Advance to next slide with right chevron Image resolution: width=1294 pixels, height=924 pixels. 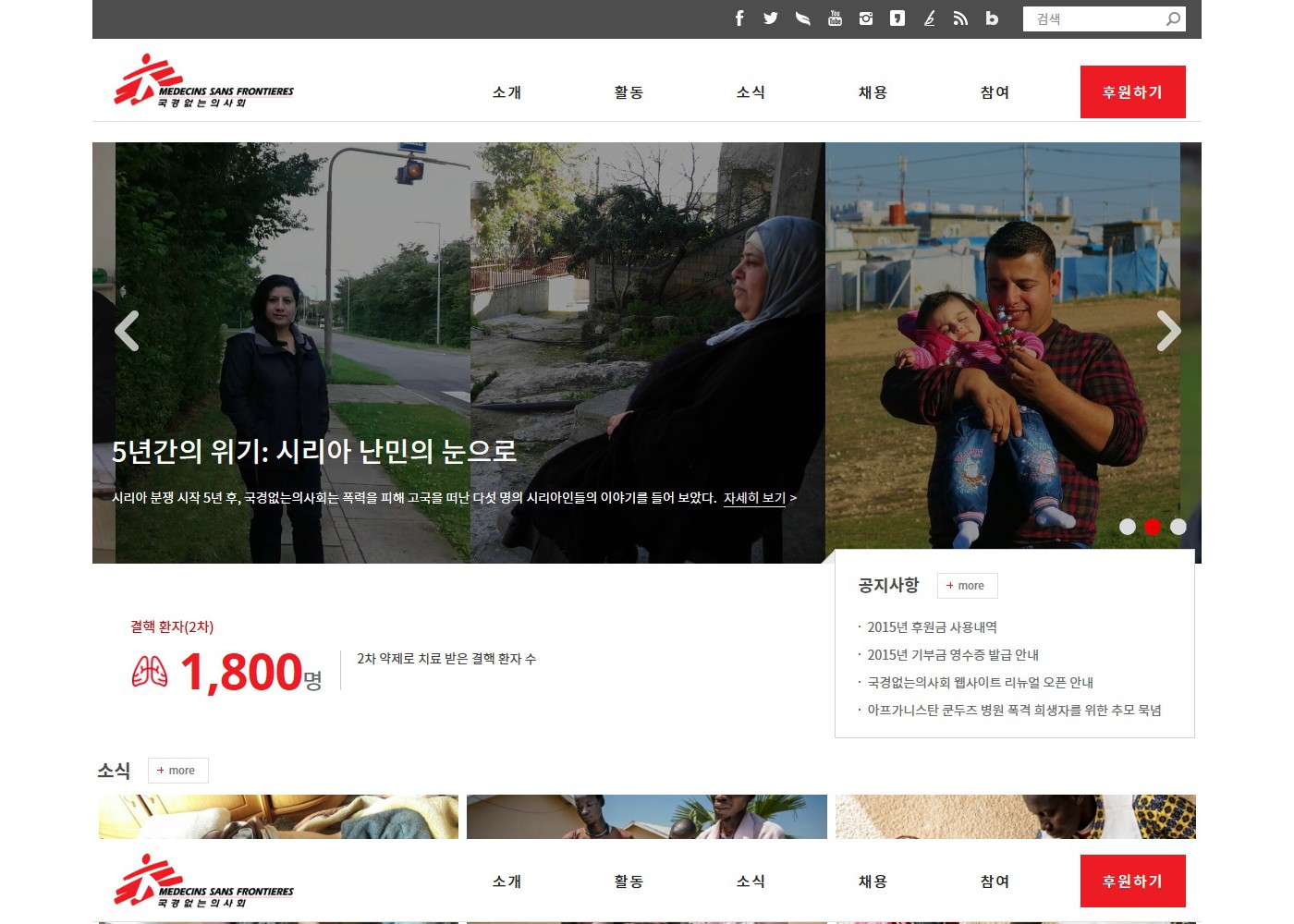(x=1168, y=331)
